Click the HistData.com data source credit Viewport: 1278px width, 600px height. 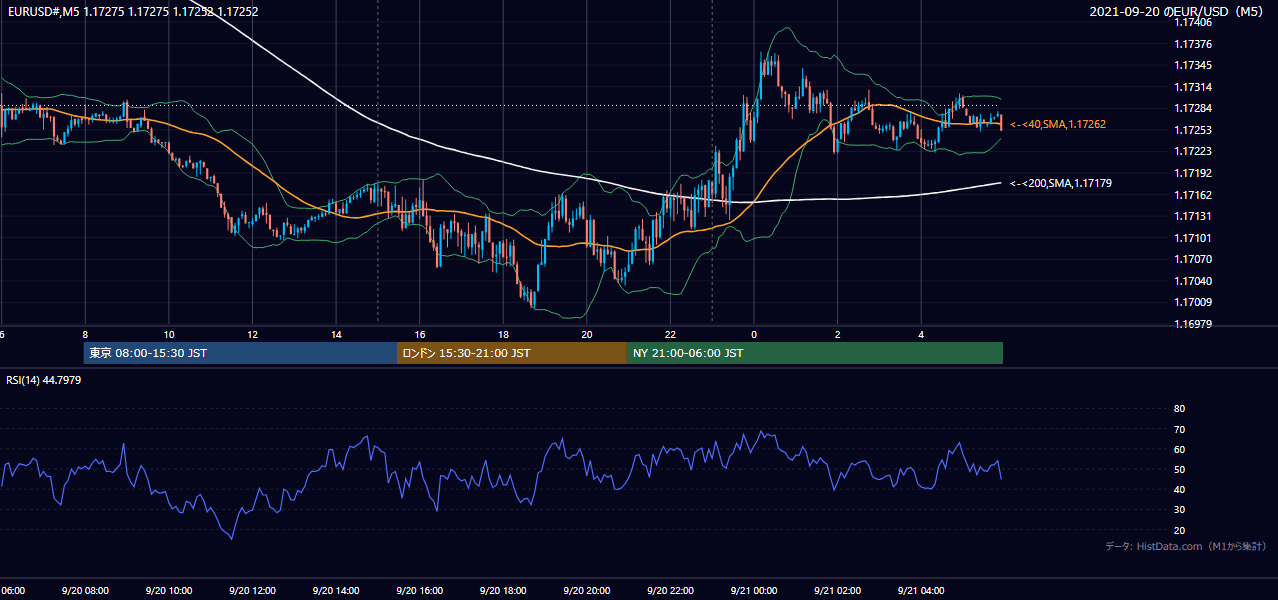tap(1186, 546)
